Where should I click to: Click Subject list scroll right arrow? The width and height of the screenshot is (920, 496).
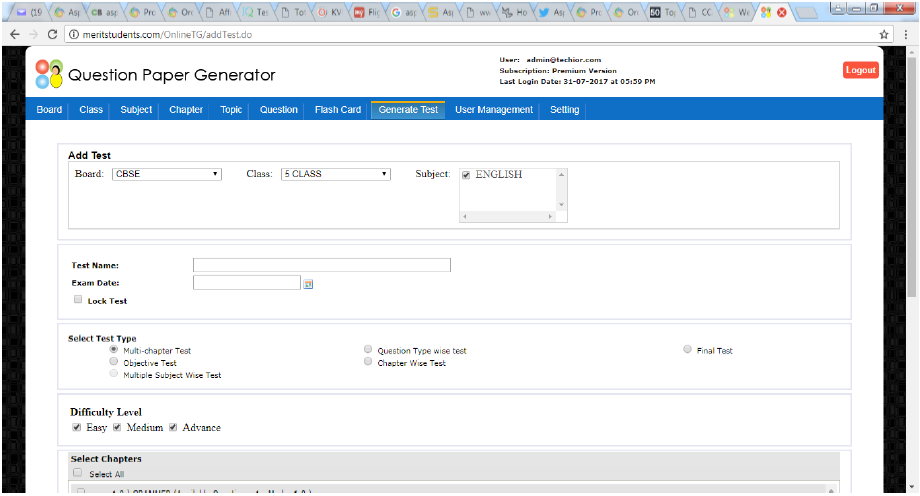coord(550,217)
